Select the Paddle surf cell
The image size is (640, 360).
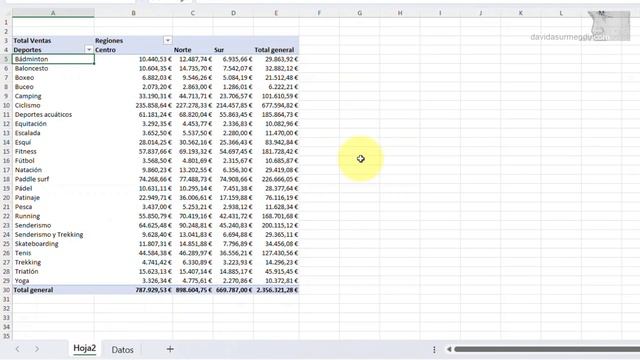click(53, 179)
